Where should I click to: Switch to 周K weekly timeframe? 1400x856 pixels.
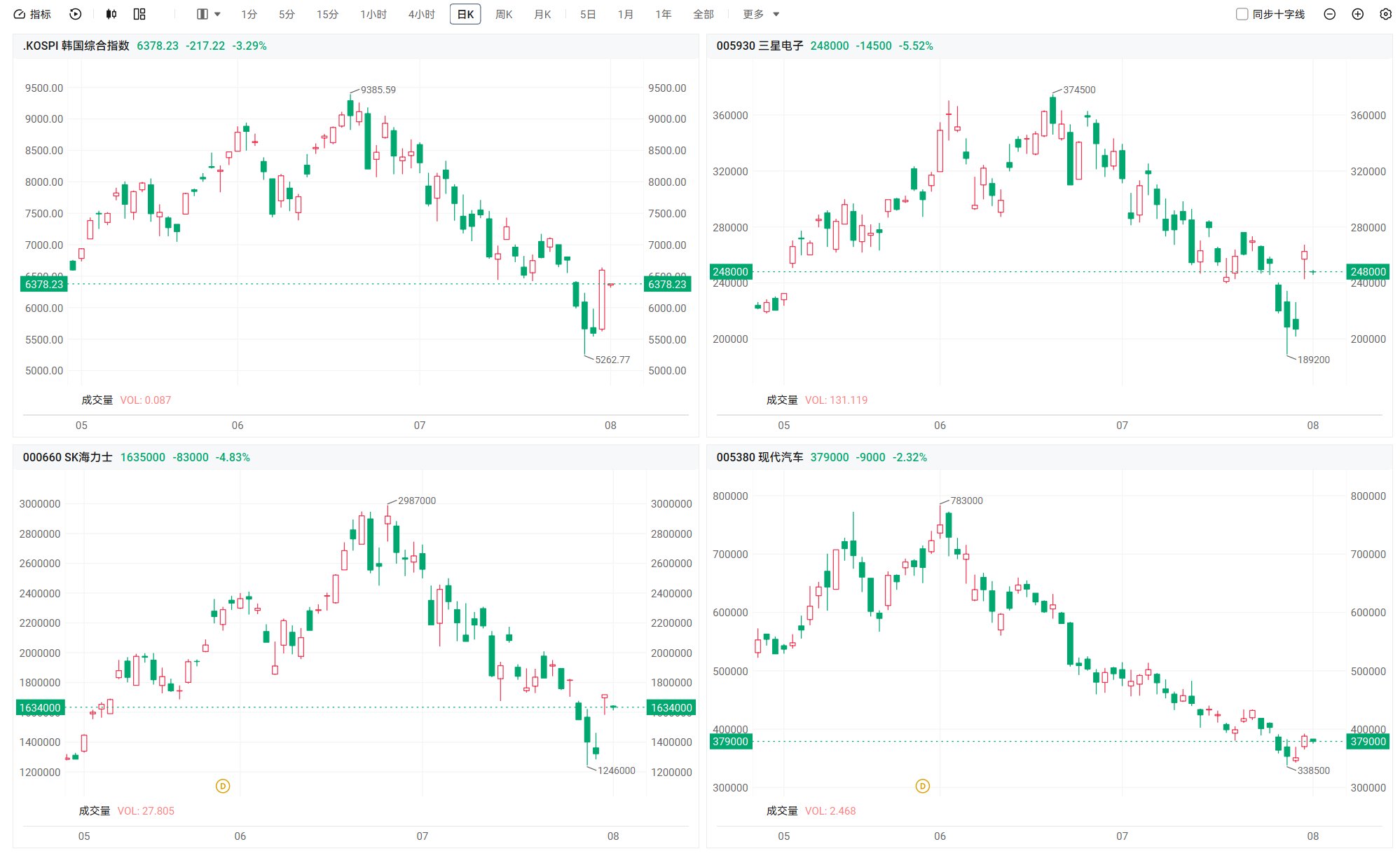tap(504, 14)
